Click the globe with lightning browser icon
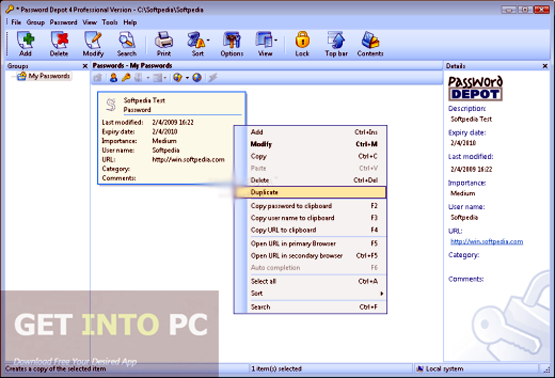555x378 pixels. (x=177, y=78)
